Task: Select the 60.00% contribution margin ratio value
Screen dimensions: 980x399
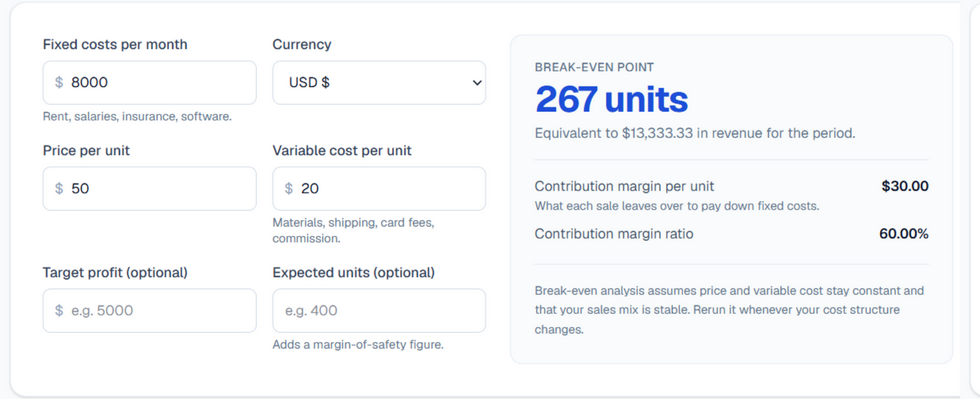Action: click(x=904, y=234)
